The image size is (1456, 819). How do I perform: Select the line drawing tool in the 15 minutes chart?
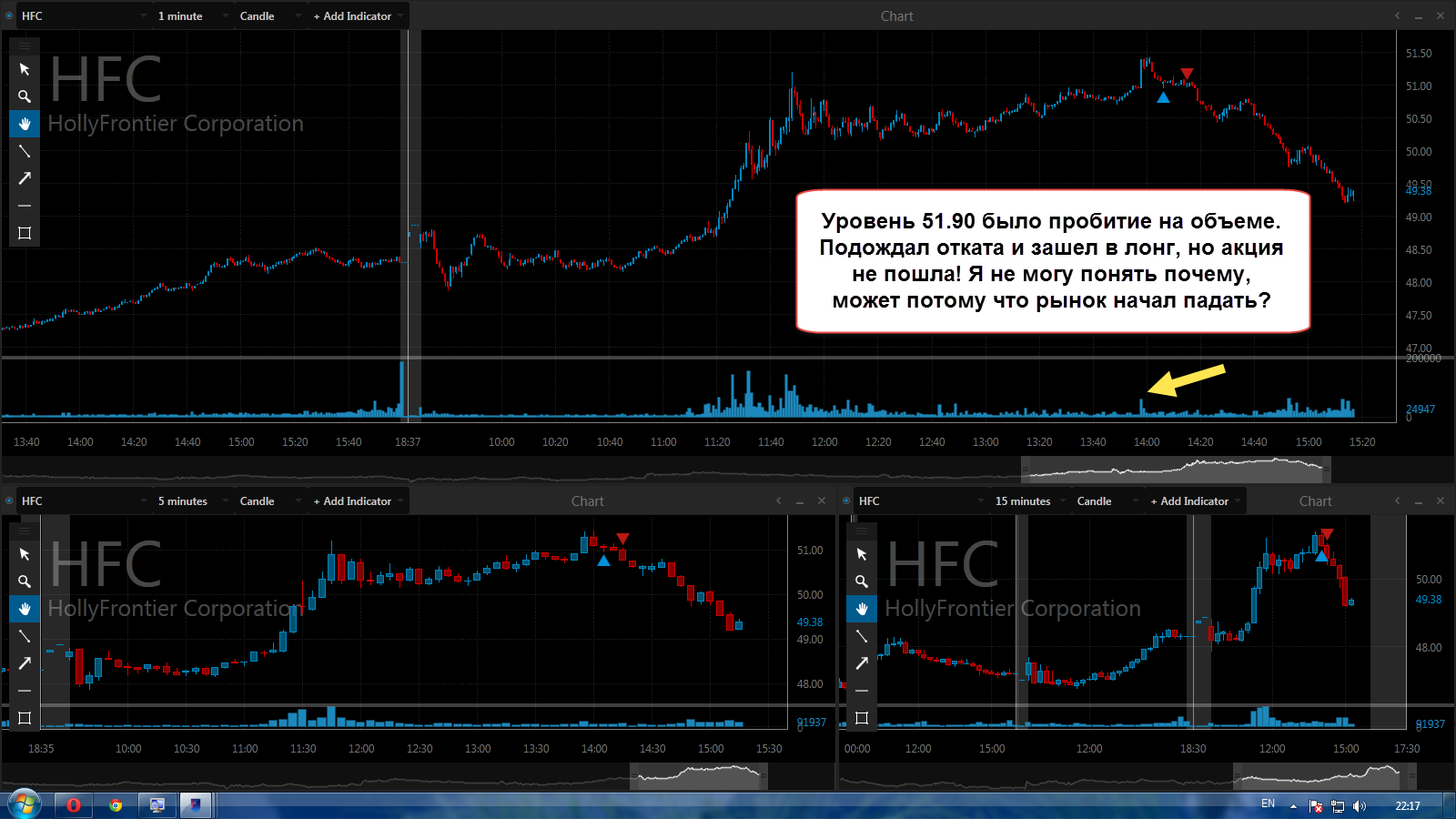[862, 636]
